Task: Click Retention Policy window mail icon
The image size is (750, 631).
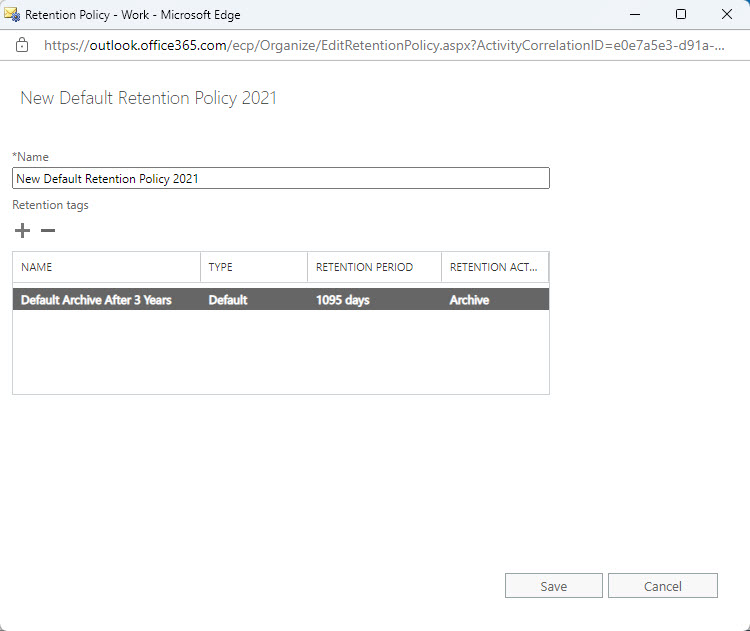Action: 12,14
